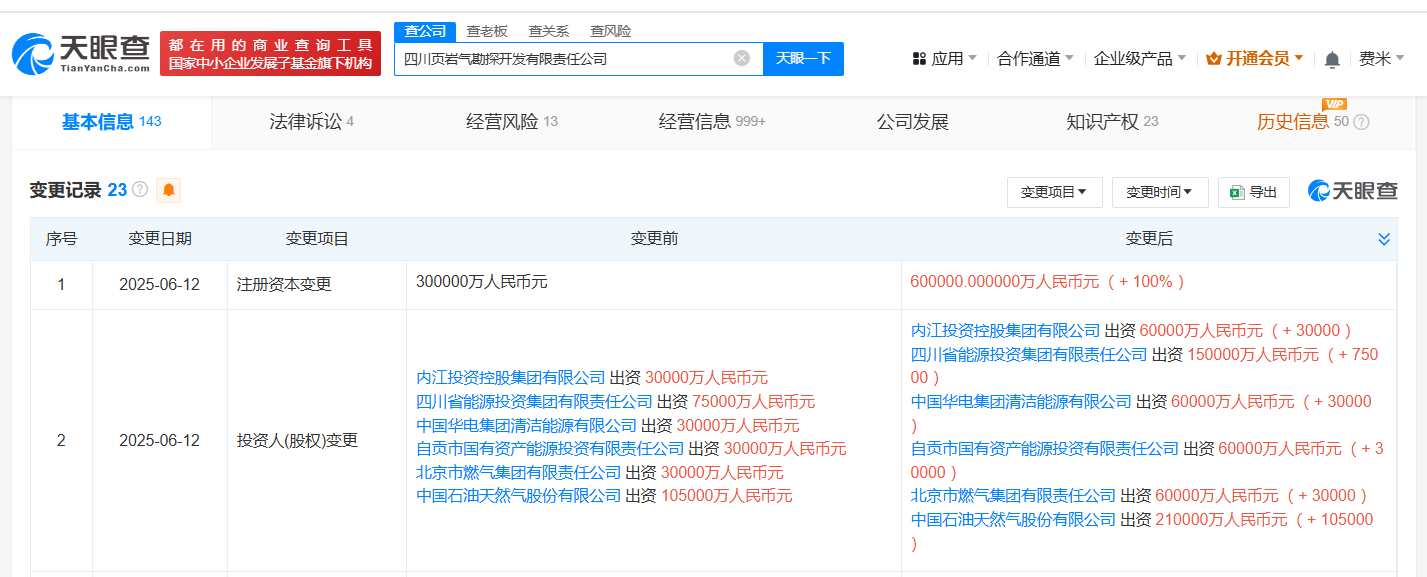This screenshot has height=577, width=1427.
Task: Click row 2 date 2025-06-12
Action: pyautogui.click(x=159, y=440)
